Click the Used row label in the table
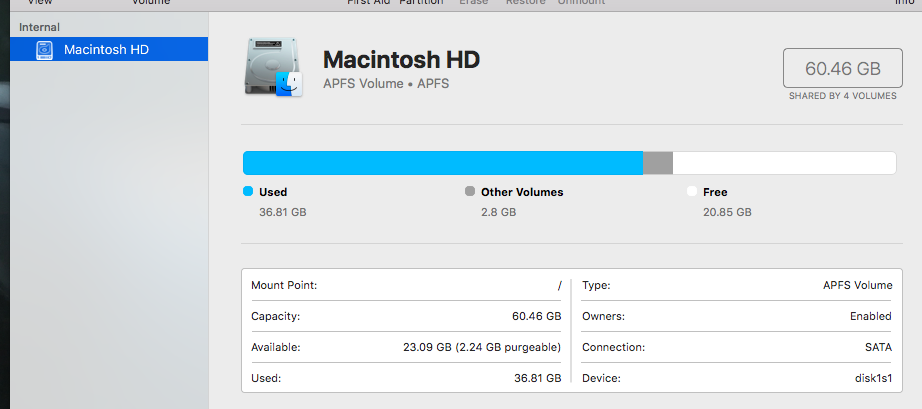Image resolution: width=922 pixels, height=409 pixels. 266,378
